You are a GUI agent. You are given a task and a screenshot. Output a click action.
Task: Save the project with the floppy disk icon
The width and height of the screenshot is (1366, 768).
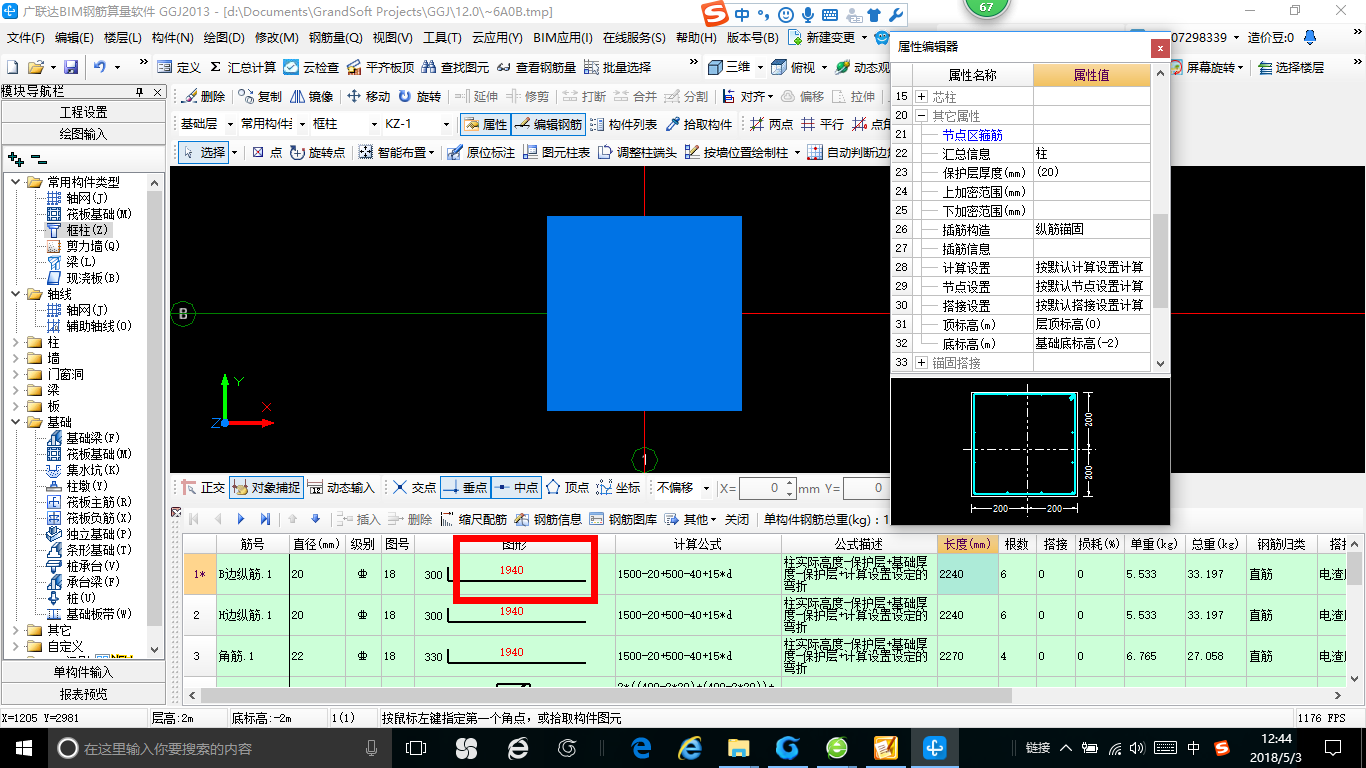(x=71, y=67)
